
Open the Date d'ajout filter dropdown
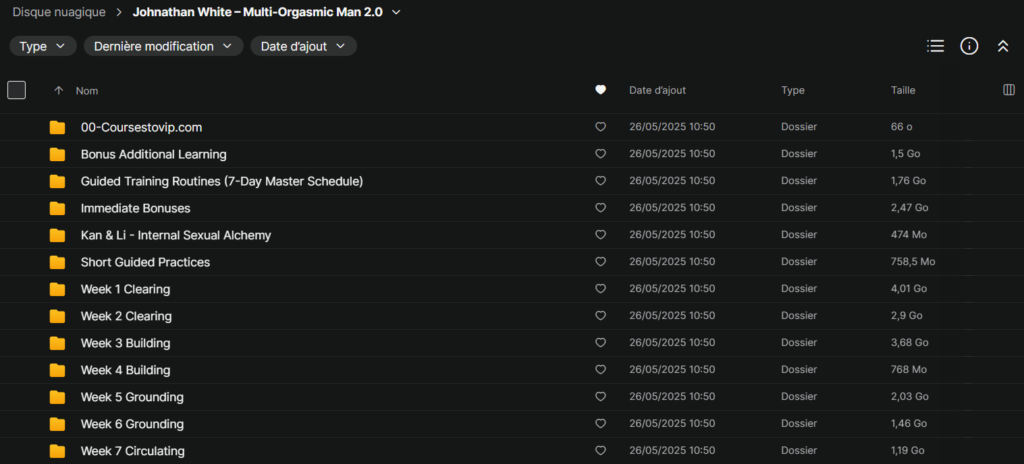click(x=303, y=46)
